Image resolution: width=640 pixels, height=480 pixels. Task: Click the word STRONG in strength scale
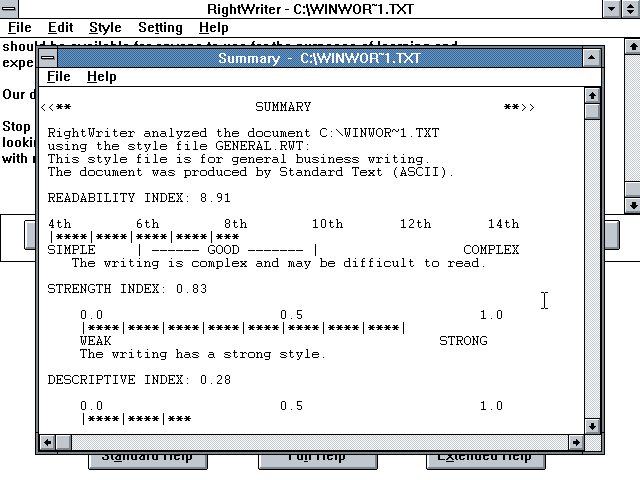[463, 341]
